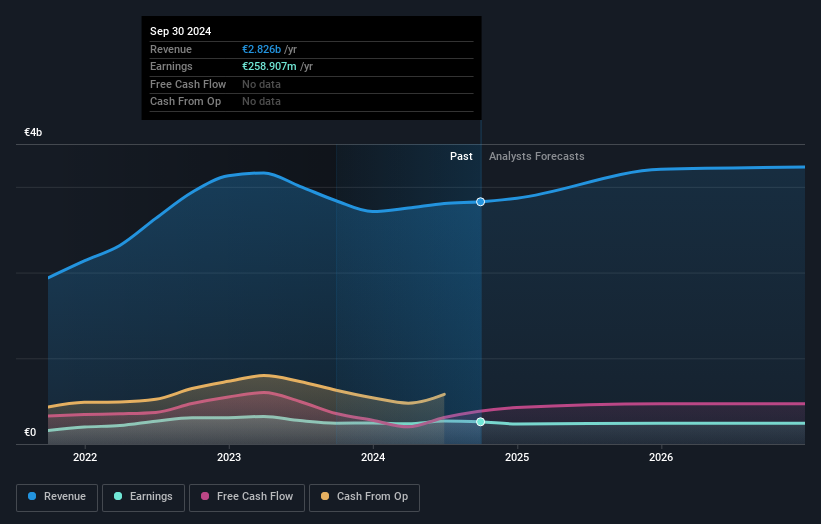The height and width of the screenshot is (524, 821).
Task: Click the Cash From Op tooltip row label
Action: point(185,102)
